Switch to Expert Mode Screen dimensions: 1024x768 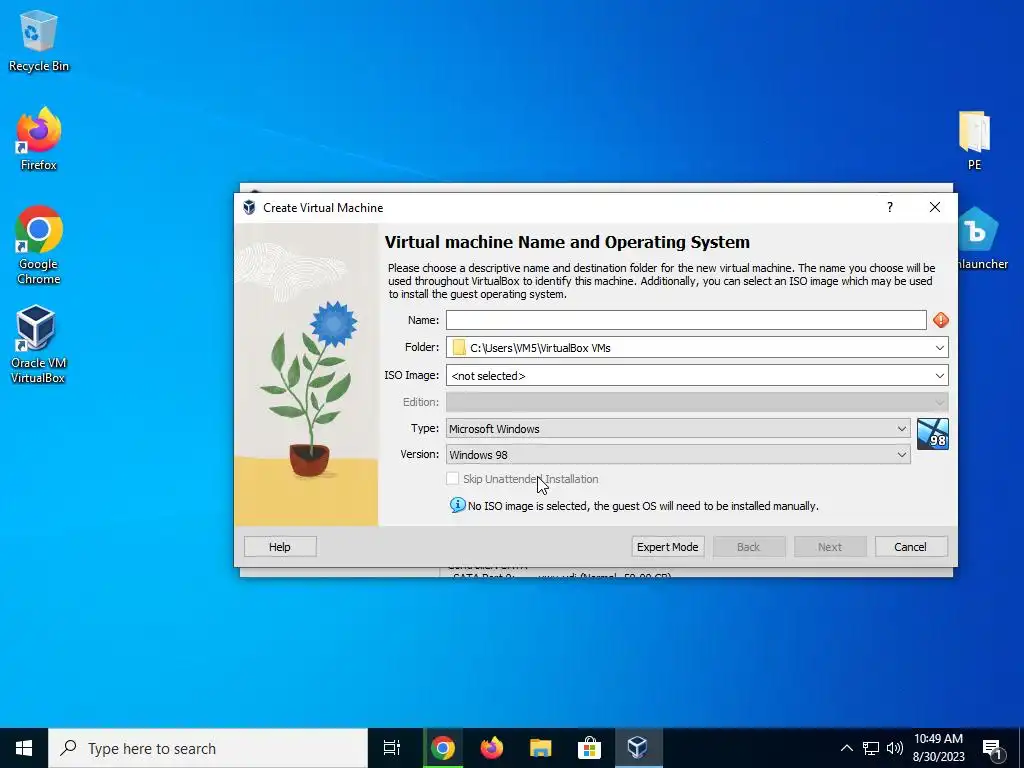(667, 547)
